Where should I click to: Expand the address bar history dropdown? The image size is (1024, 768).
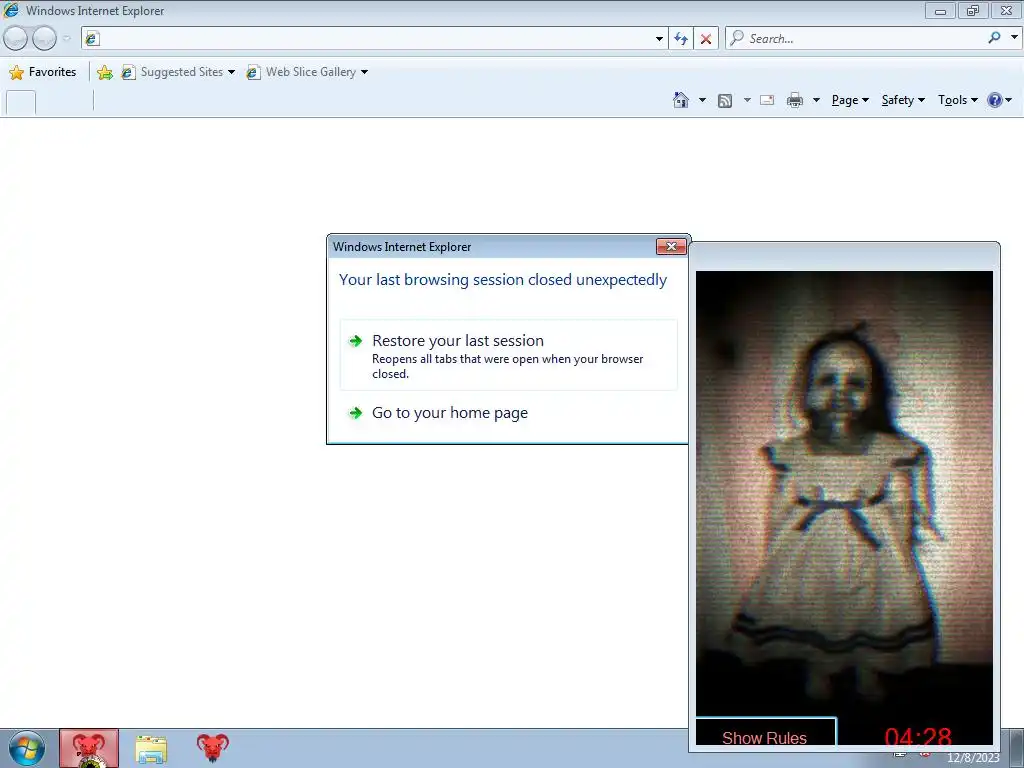(x=659, y=39)
